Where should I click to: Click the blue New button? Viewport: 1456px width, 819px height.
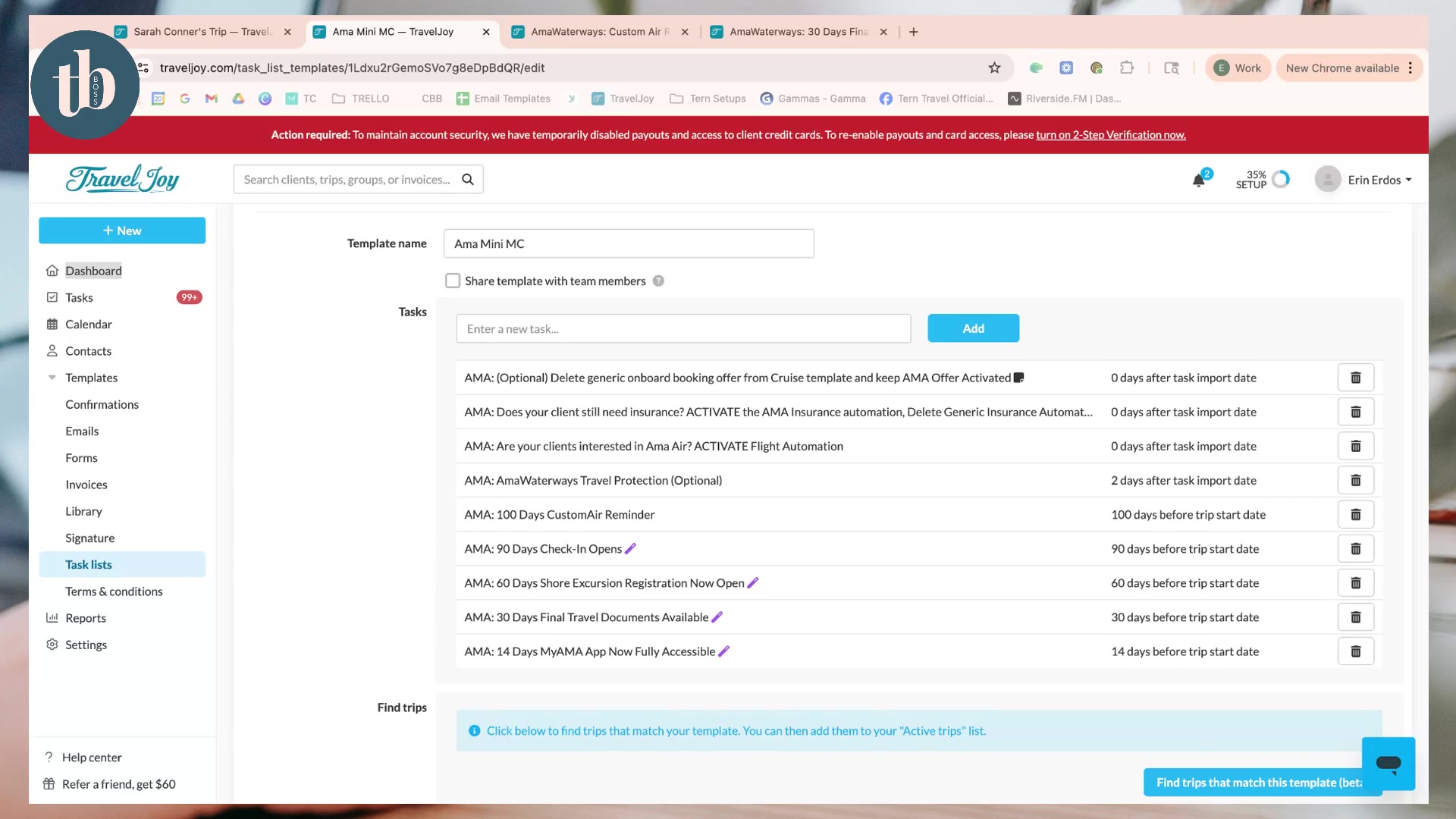point(122,231)
